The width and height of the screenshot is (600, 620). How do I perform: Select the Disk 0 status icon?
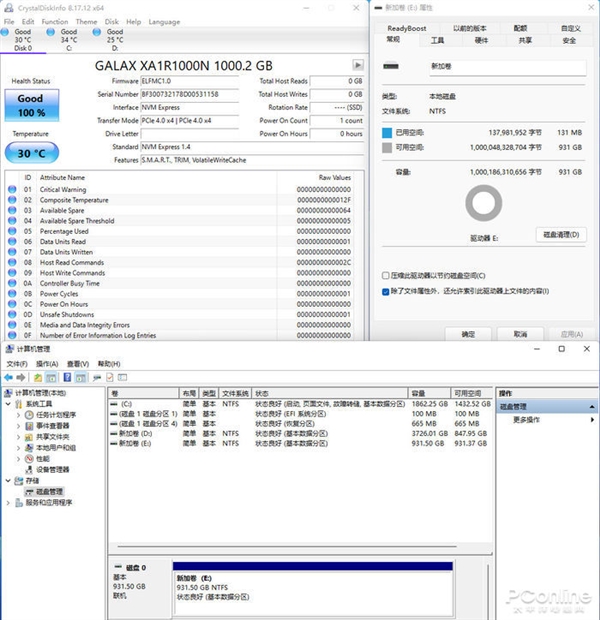click(x=5, y=32)
